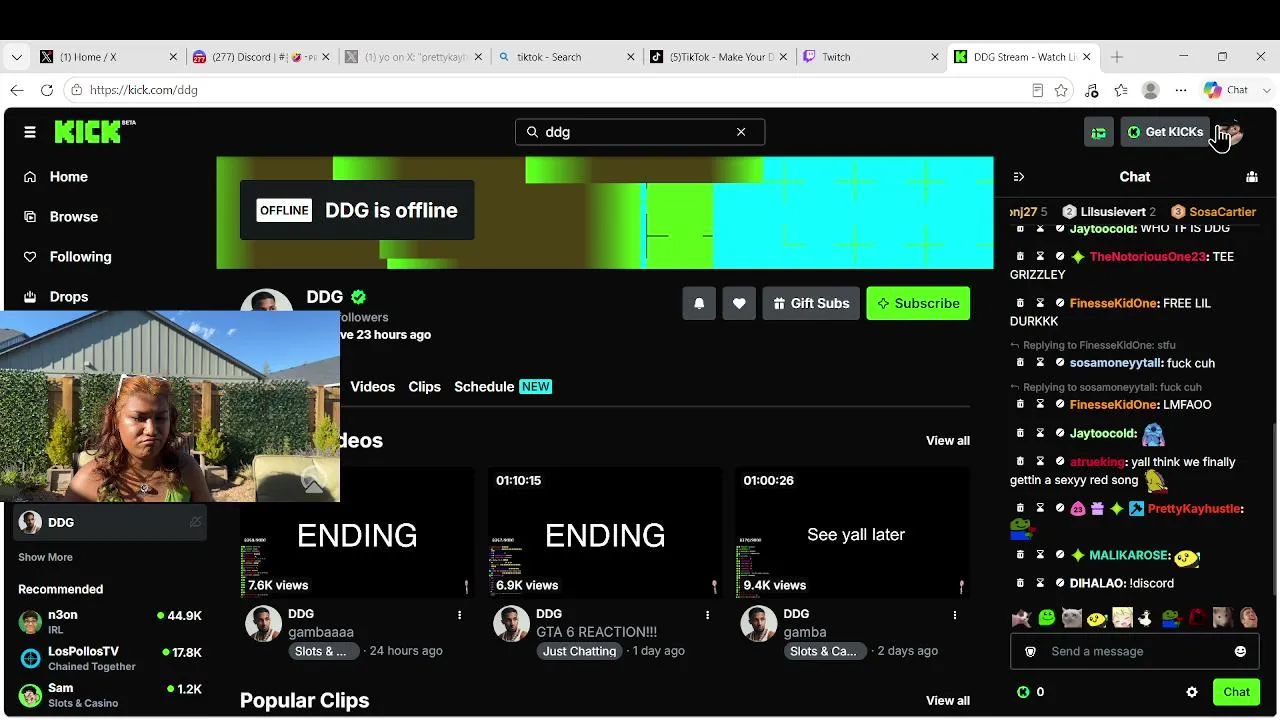The image size is (1280, 720).
Task: Expand followed list with Show More
Action: click(x=45, y=557)
